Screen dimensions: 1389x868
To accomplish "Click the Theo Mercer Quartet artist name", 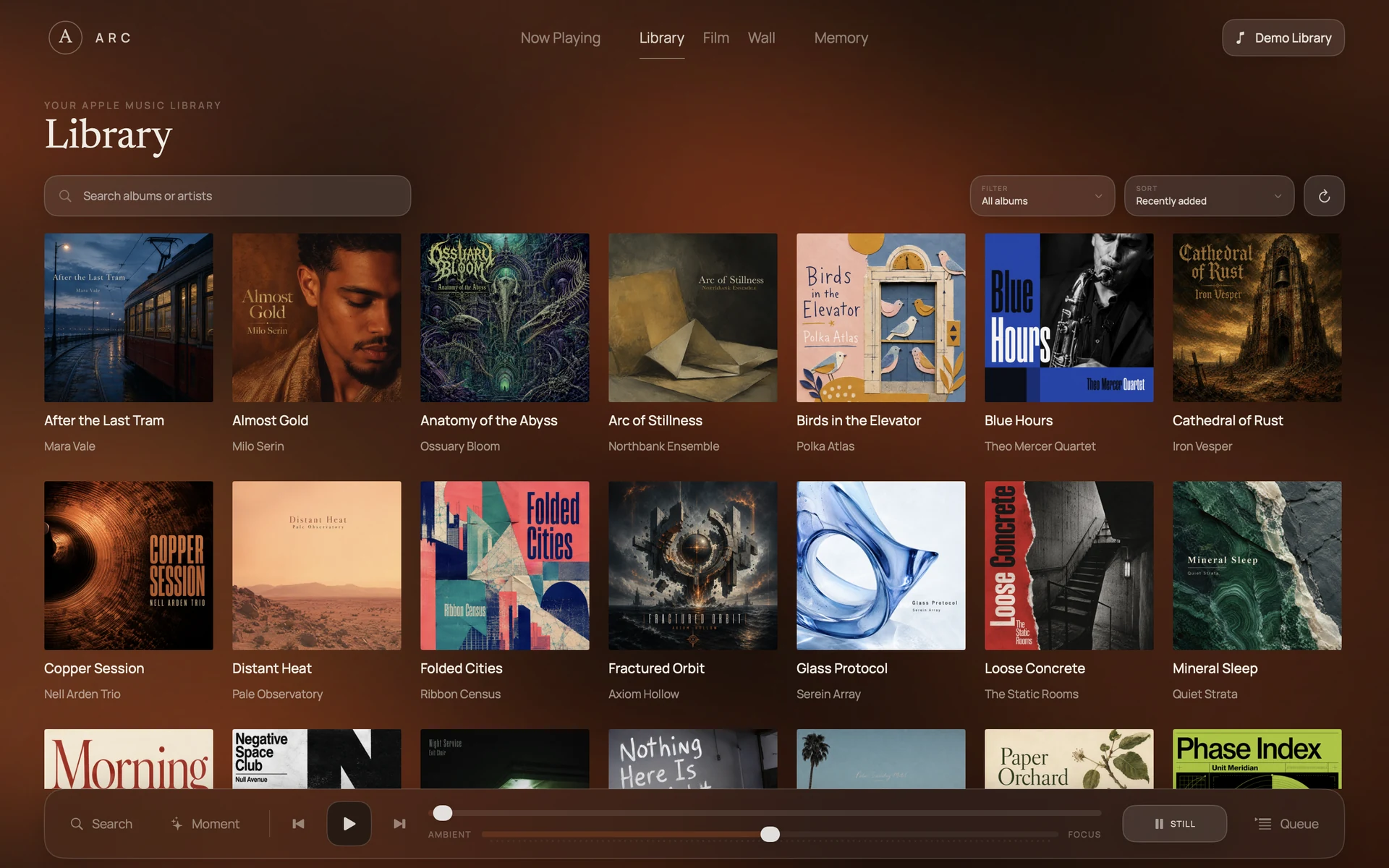I will pyautogui.click(x=1040, y=446).
